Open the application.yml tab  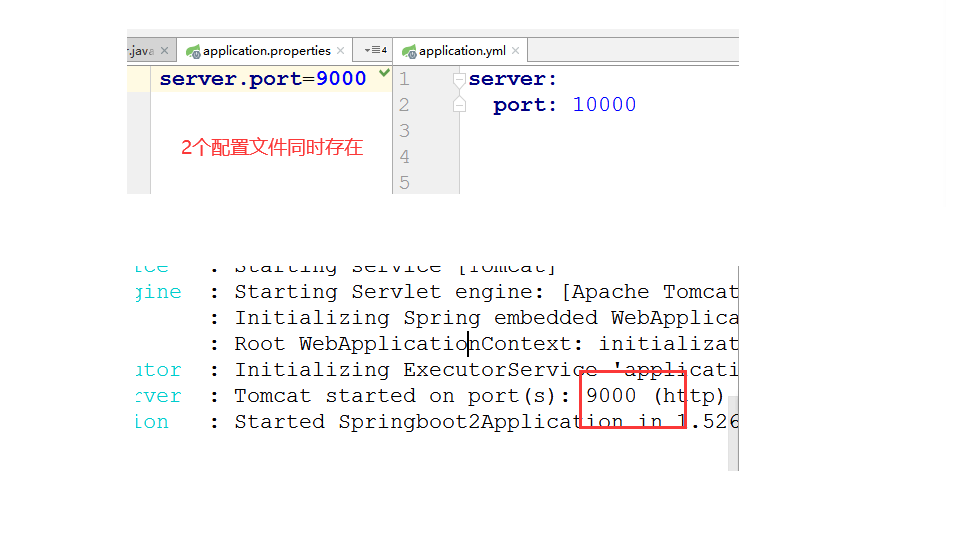point(460,51)
